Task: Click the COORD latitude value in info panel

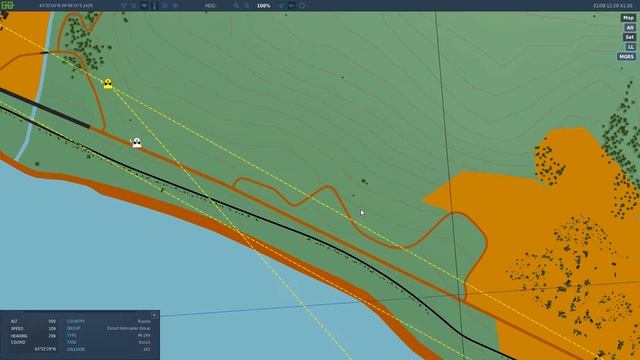Action: pyautogui.click(x=45, y=349)
